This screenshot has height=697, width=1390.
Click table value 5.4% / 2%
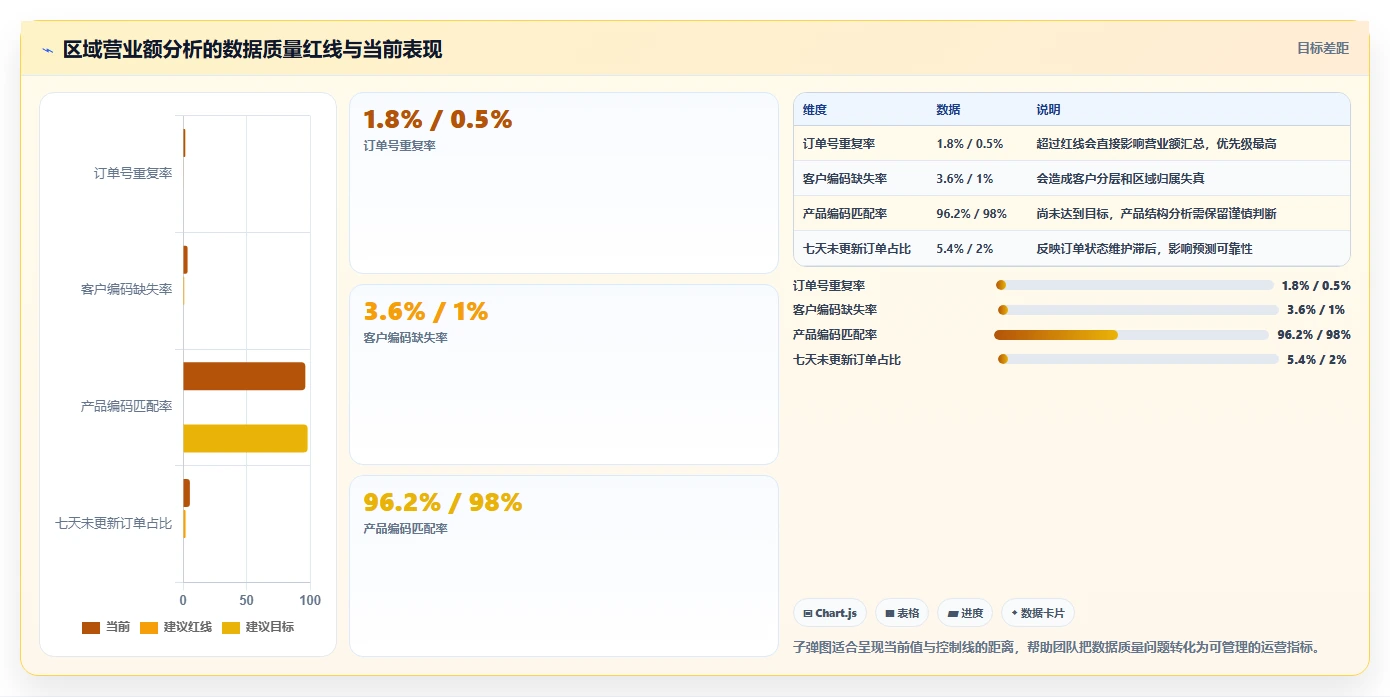click(964, 249)
